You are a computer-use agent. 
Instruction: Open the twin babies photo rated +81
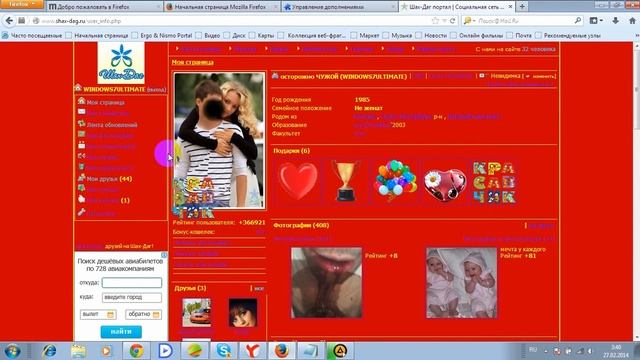[462, 282]
